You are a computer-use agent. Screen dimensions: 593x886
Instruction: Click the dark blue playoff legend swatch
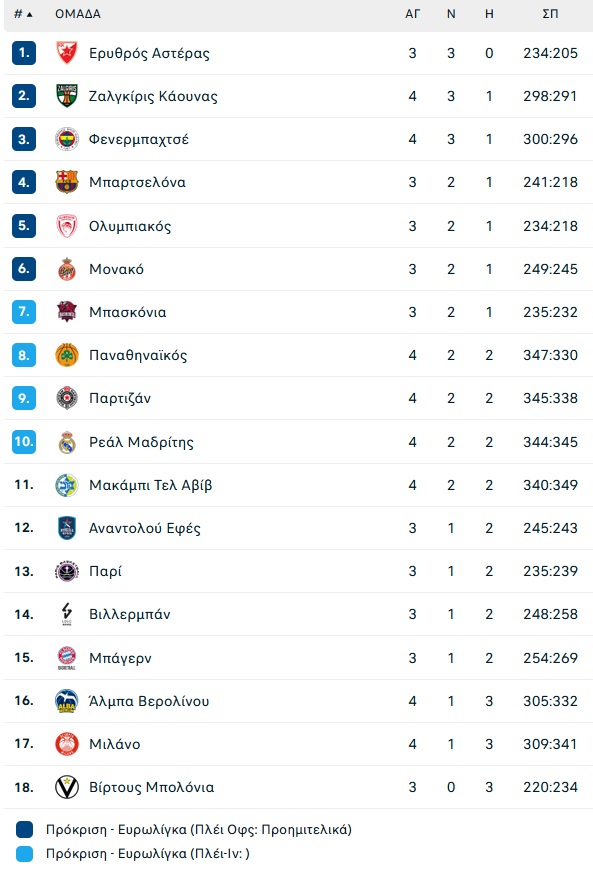coord(24,829)
